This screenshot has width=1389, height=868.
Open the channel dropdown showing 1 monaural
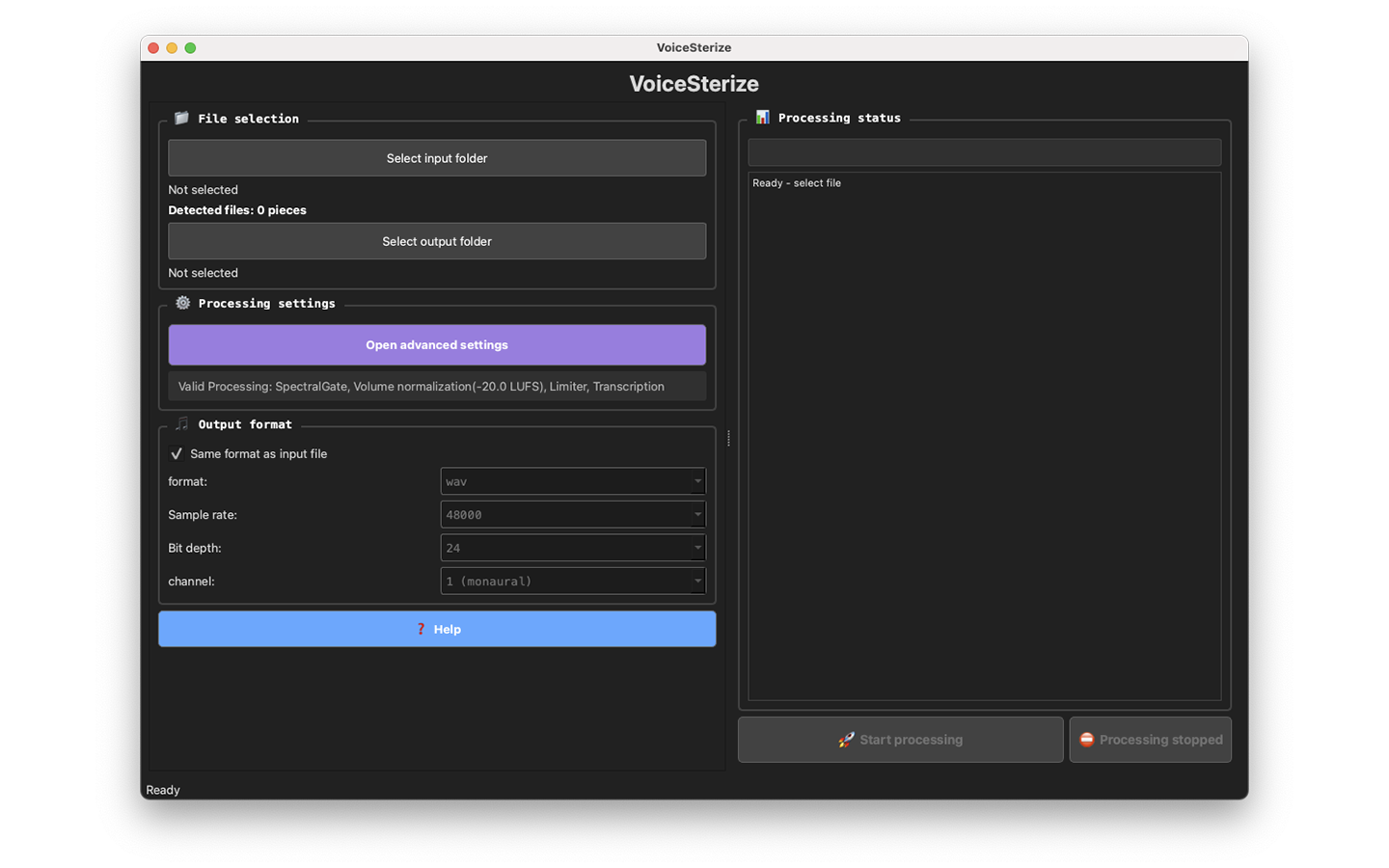point(573,581)
